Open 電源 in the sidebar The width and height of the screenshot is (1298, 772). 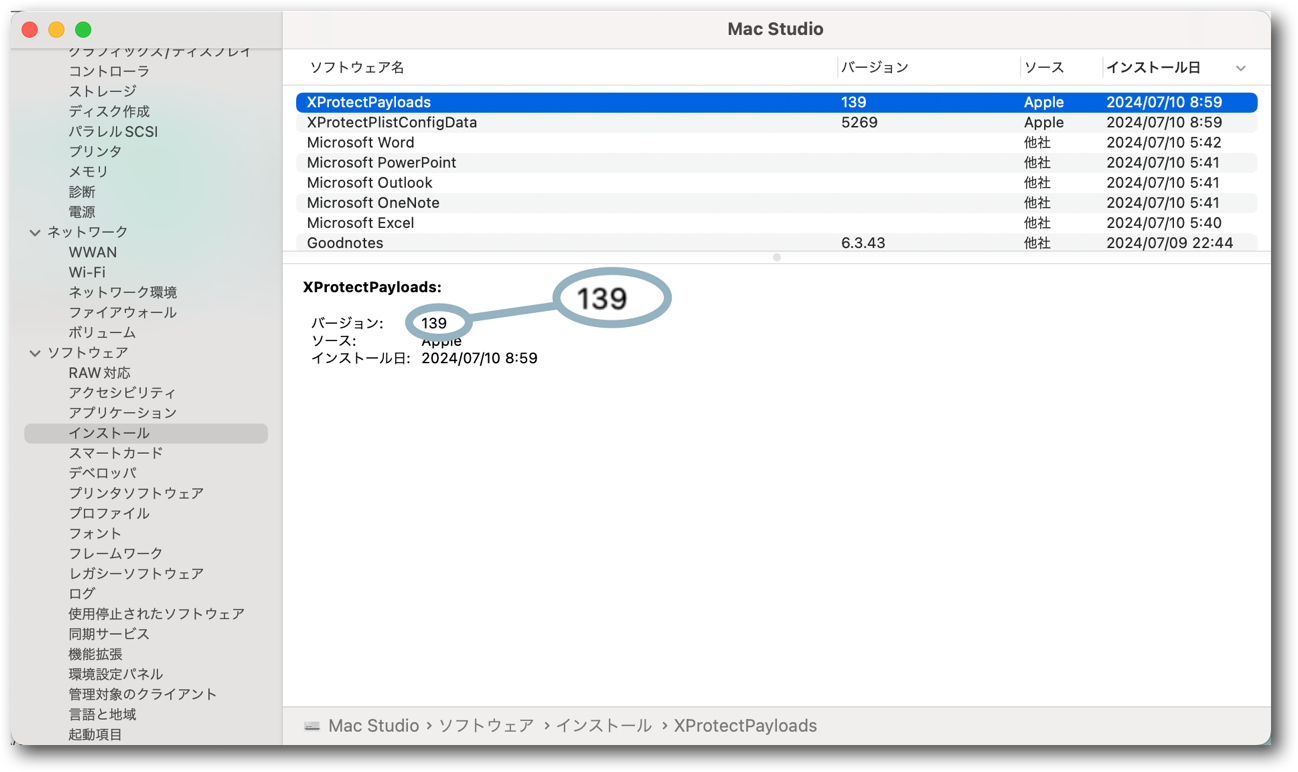[82, 212]
